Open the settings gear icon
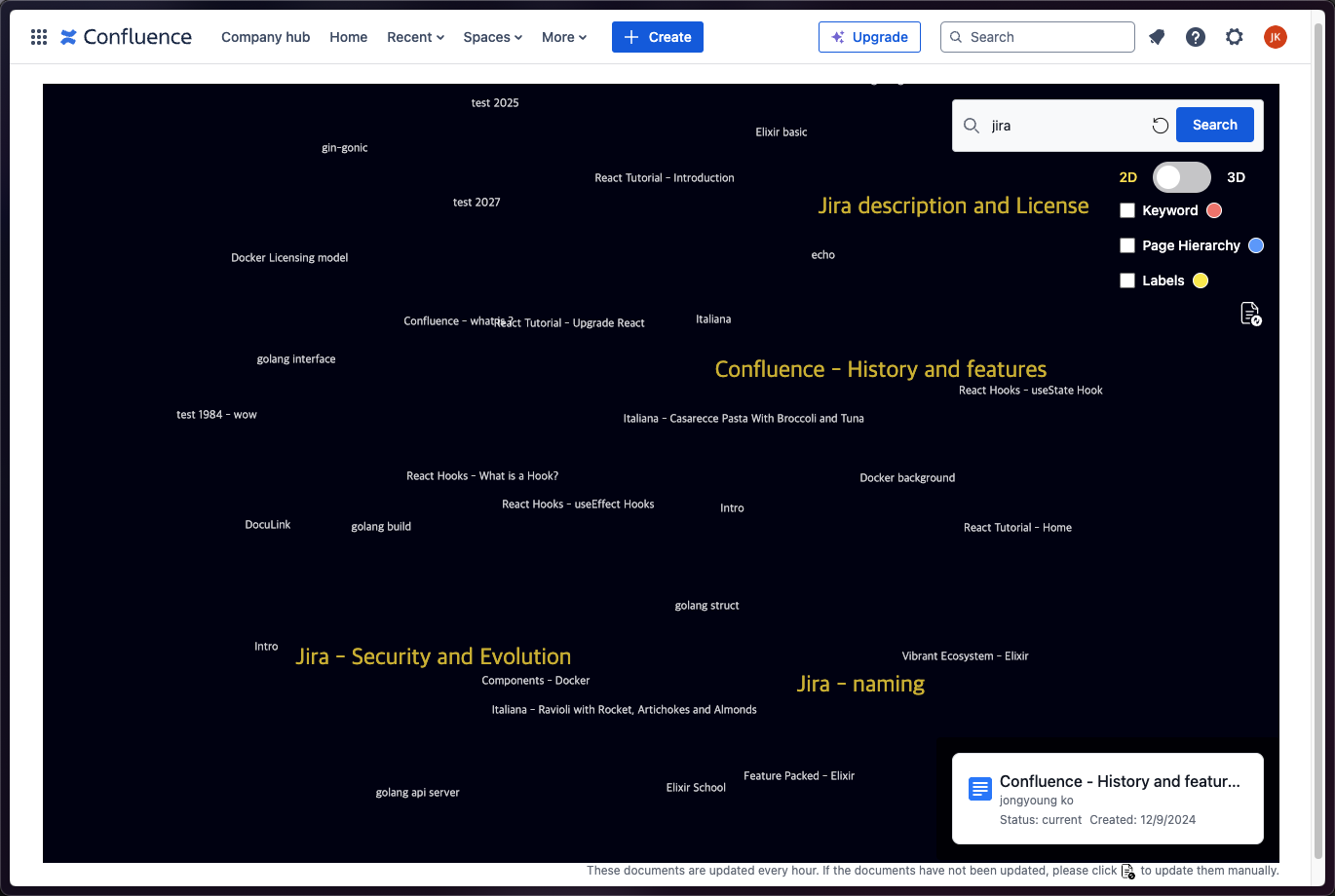The height and width of the screenshot is (896, 1335). point(1235,37)
